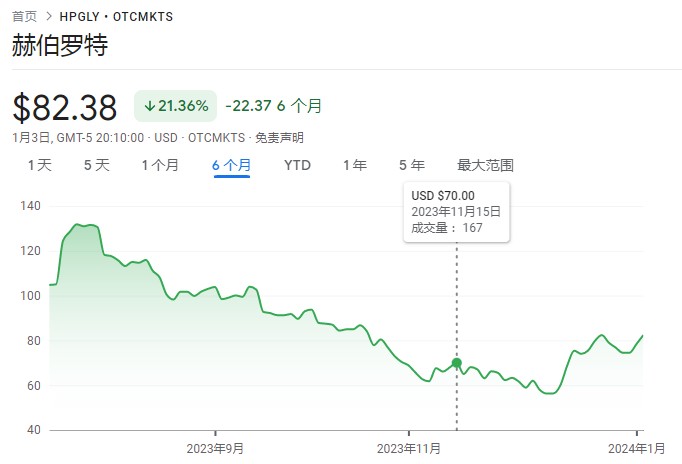Image resolution: width=682 pixels, height=464 pixels.
Task: Click the 2024年1月 axis tick label
Action: pyautogui.click(x=636, y=448)
